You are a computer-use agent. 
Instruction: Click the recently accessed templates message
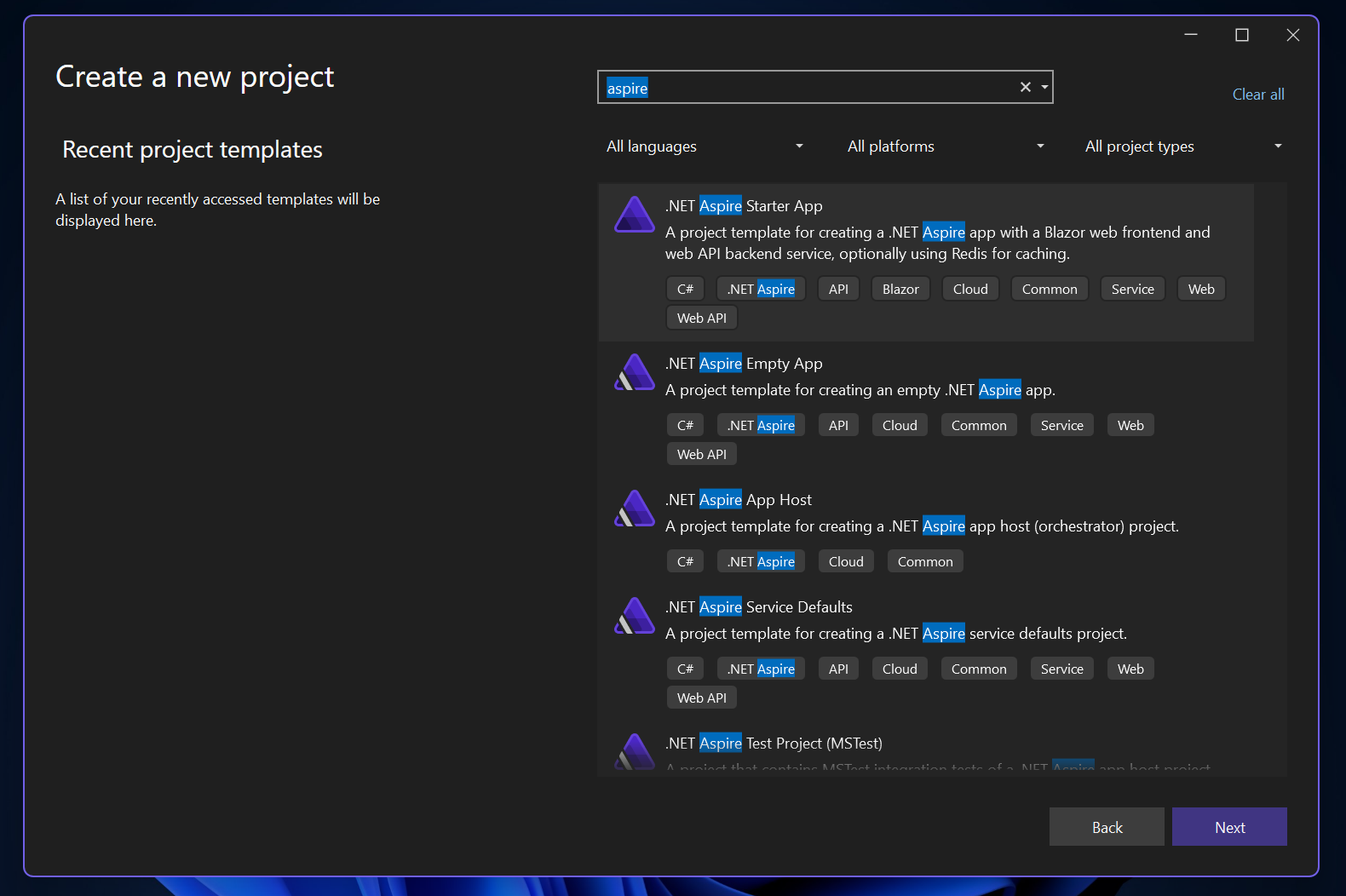[x=218, y=210]
